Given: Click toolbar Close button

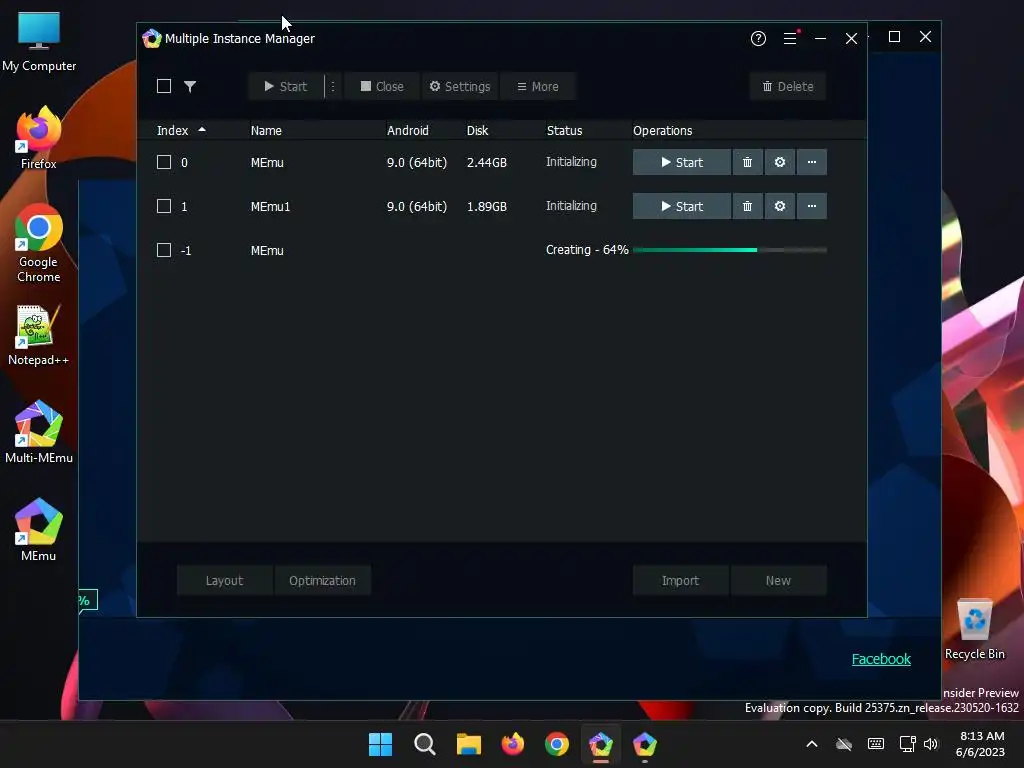Looking at the screenshot, I should pos(382,86).
